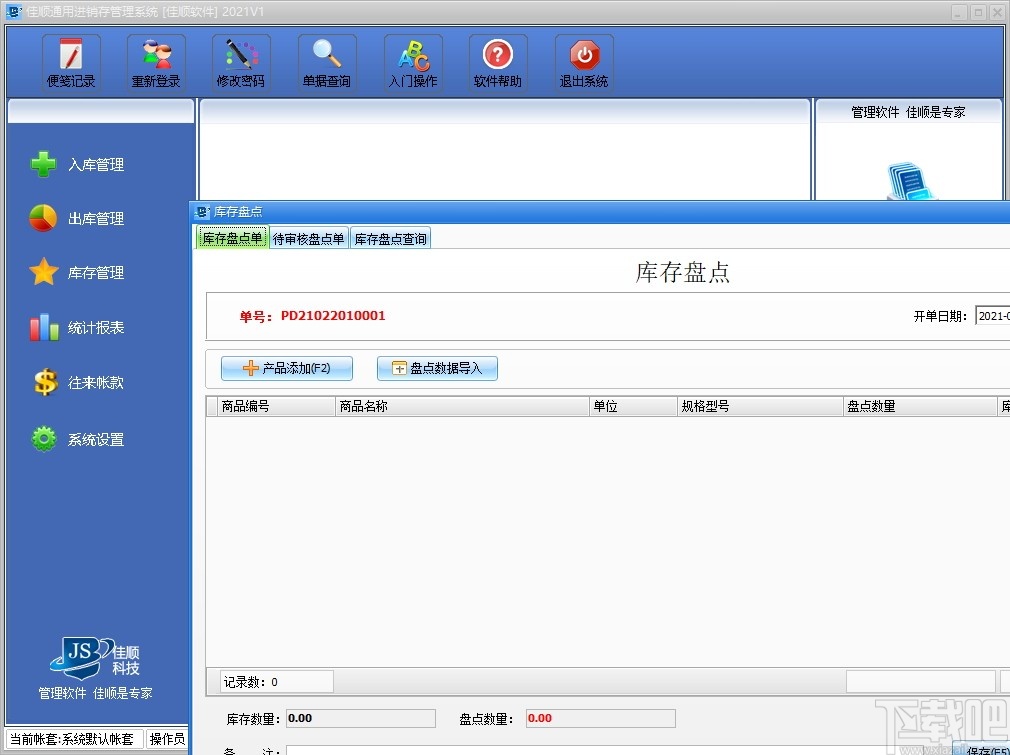Click the 盘点数量 amount field
Screen dimensions: 1010x755
coord(600,718)
